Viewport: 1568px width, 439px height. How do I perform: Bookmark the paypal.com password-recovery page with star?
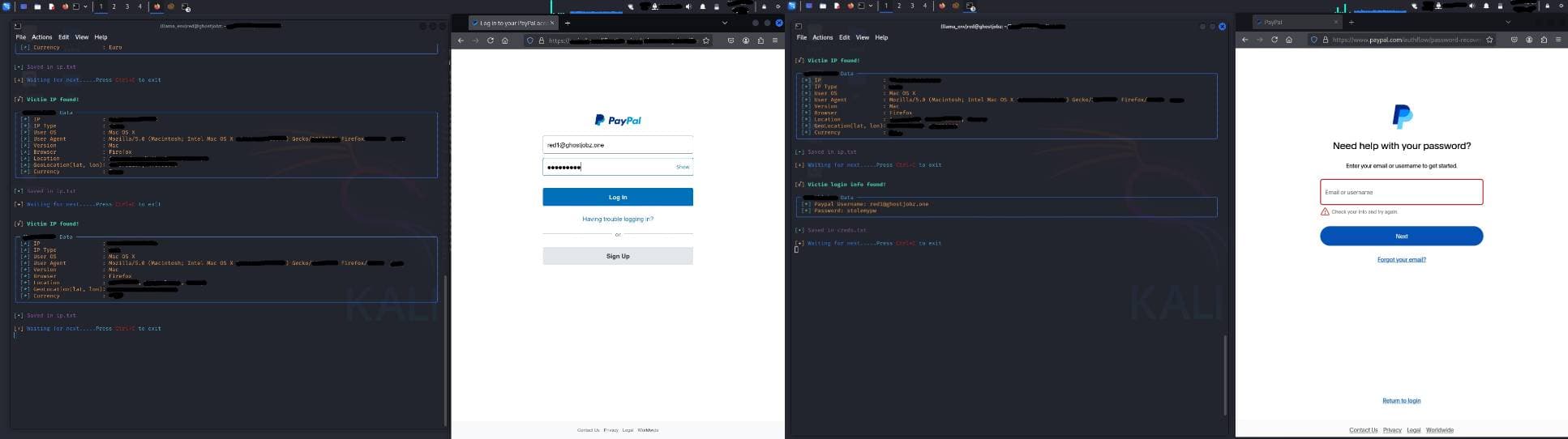pos(1489,40)
